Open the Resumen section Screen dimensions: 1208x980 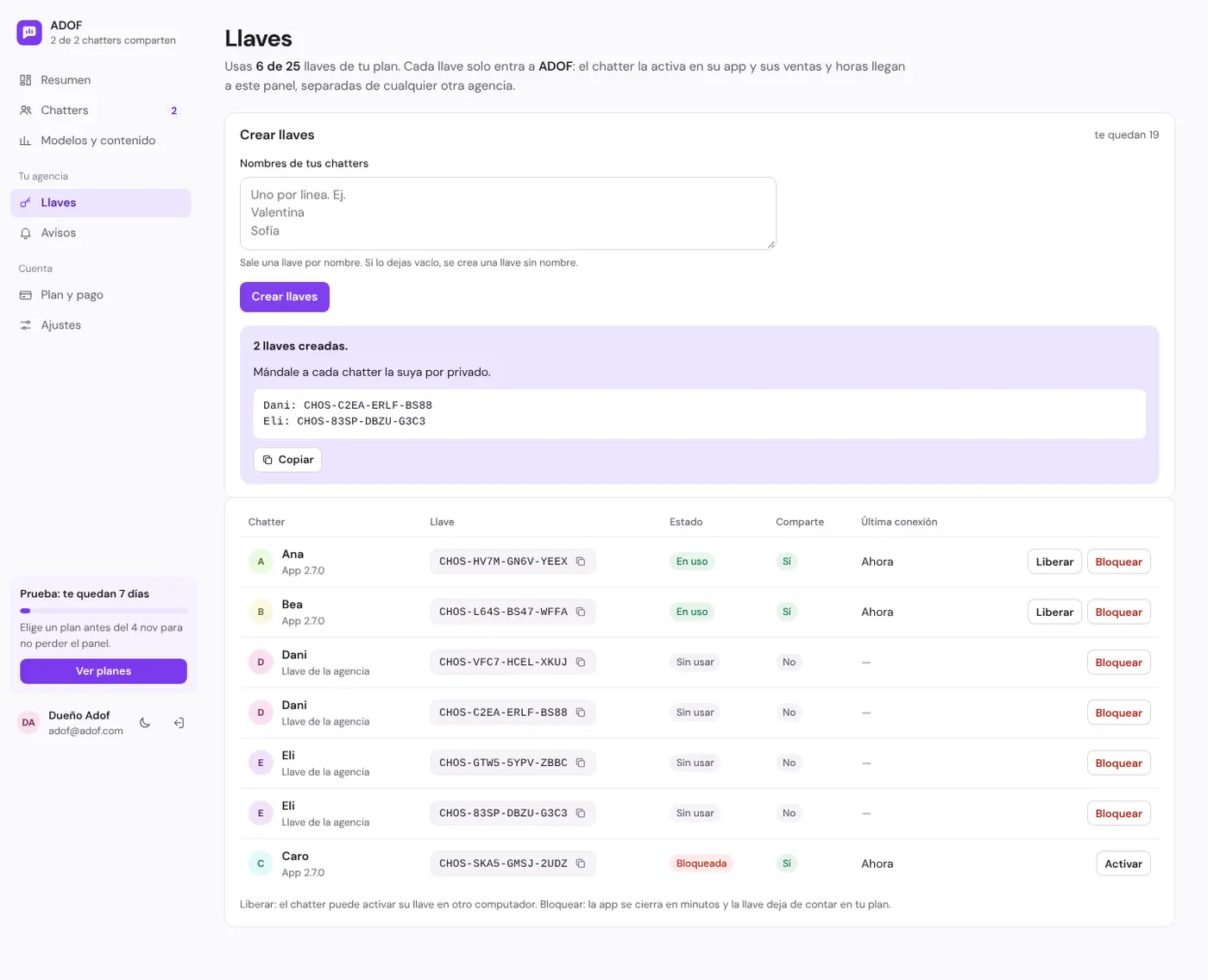(x=101, y=80)
